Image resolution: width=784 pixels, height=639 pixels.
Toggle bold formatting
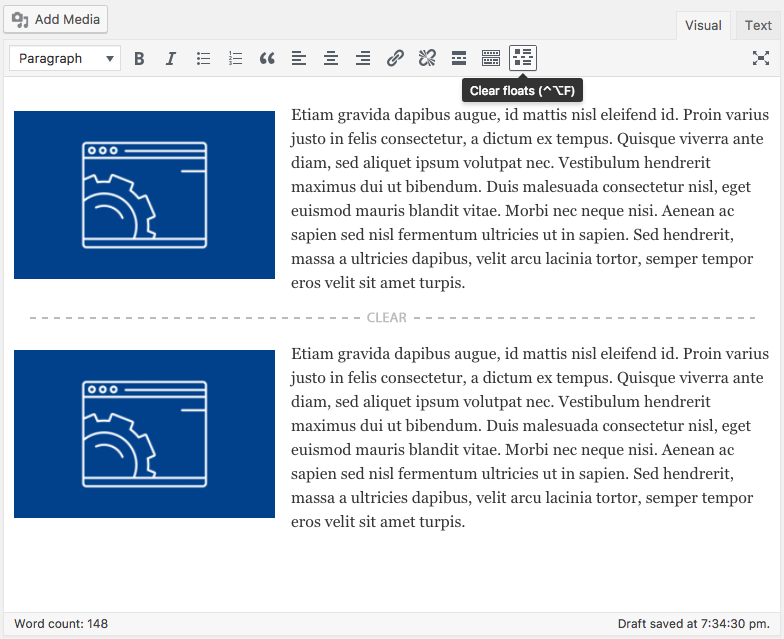(139, 58)
